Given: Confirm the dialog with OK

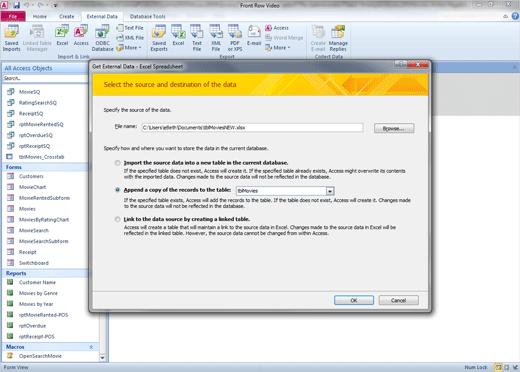Looking at the screenshot, I should pyautogui.click(x=354, y=300).
